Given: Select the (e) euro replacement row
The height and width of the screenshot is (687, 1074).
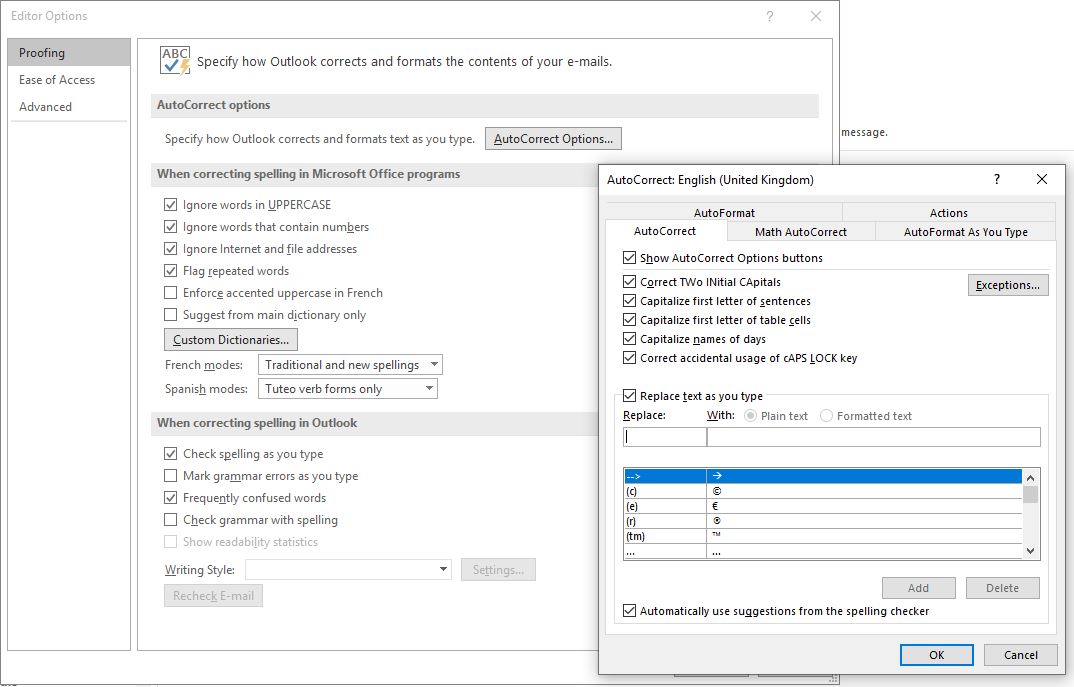Looking at the screenshot, I should coord(823,506).
